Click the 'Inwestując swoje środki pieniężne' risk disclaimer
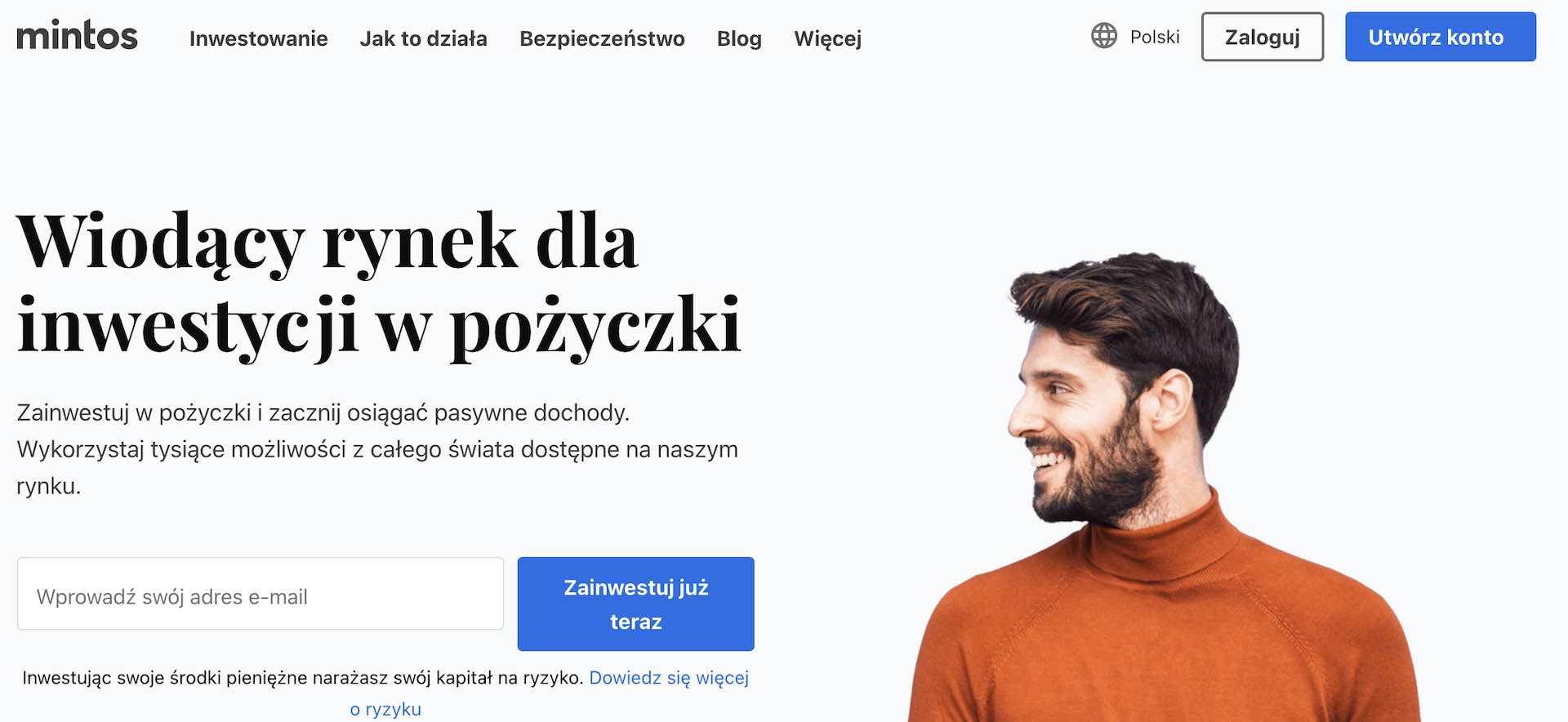This screenshot has height=722, width=1568. [302, 678]
